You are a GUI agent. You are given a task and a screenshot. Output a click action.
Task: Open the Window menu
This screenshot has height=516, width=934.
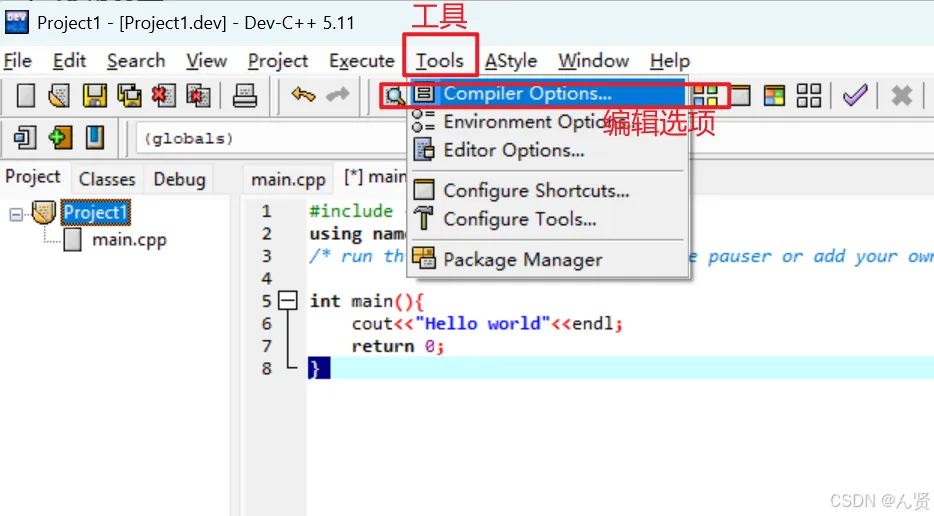click(593, 61)
